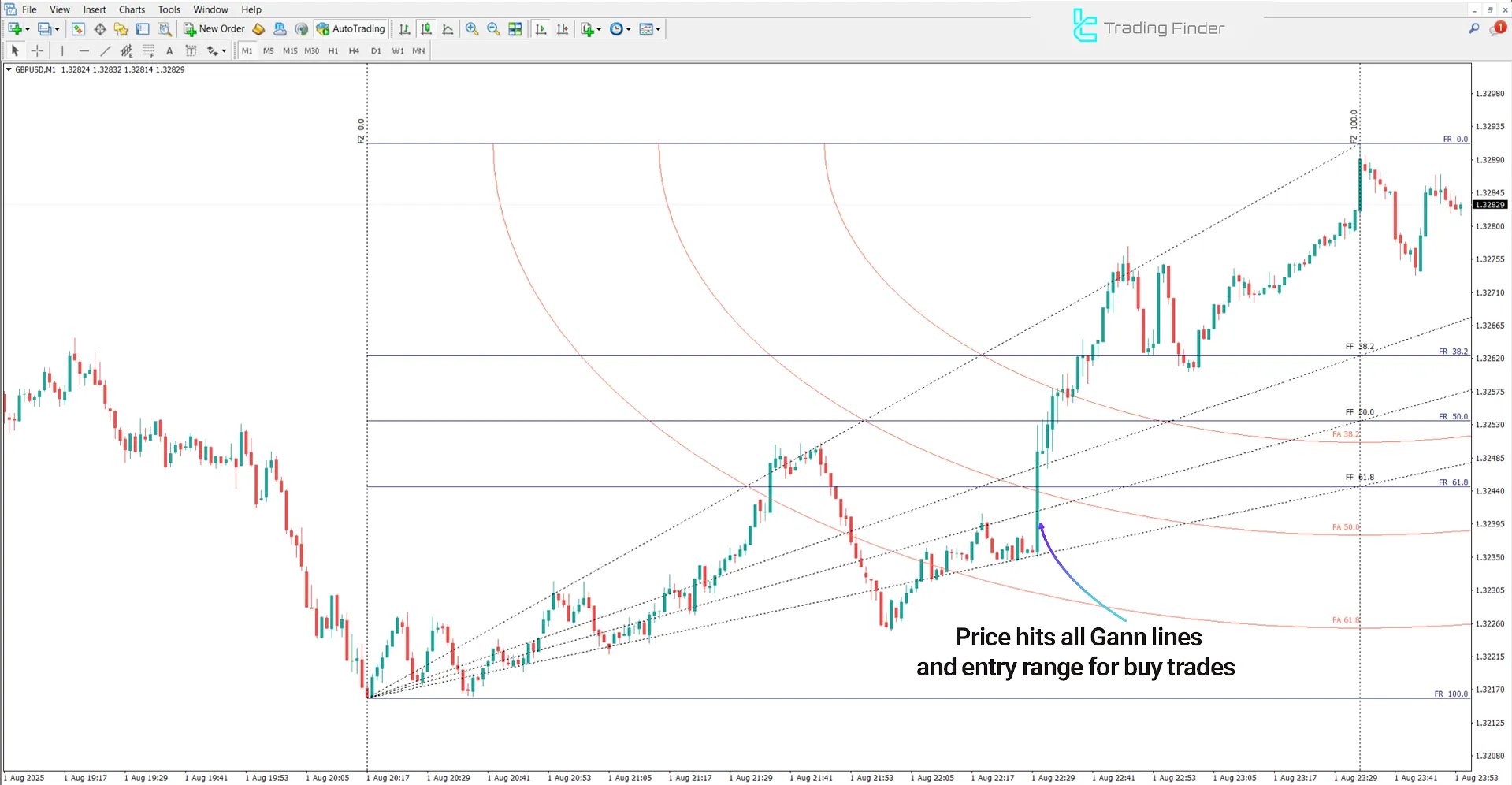Draw a trendline with the diagonal line tool
Viewport: 1512px width, 785px height.
[x=106, y=50]
